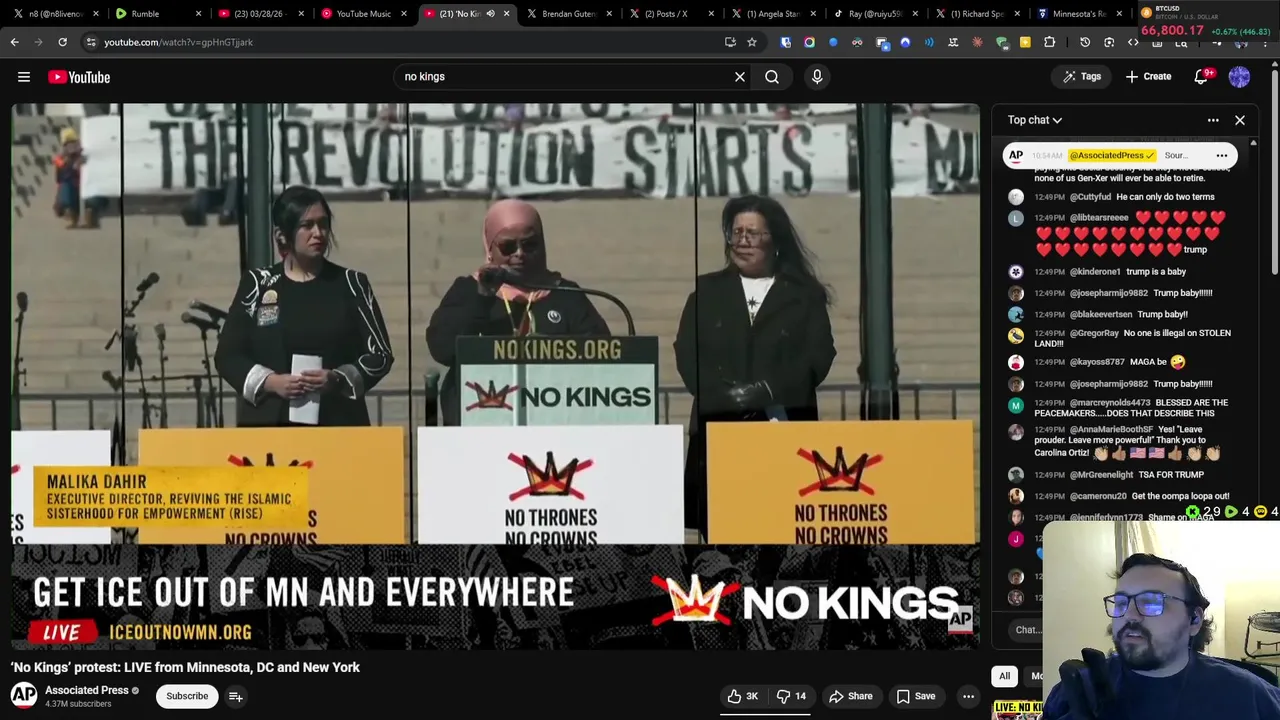Select the @cameronu20 chat message
The image size is (1280, 720).
coord(1122,496)
